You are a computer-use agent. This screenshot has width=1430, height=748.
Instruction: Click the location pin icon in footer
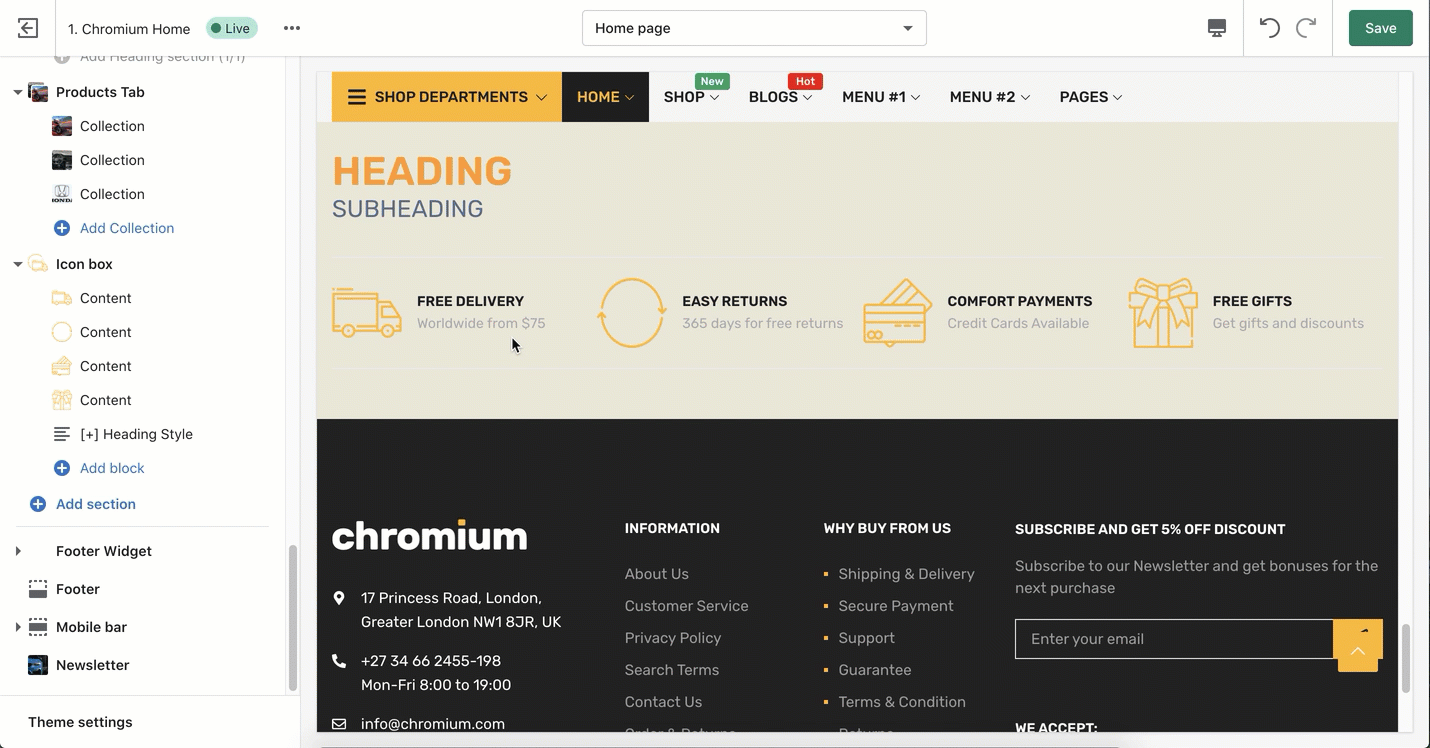(x=339, y=598)
